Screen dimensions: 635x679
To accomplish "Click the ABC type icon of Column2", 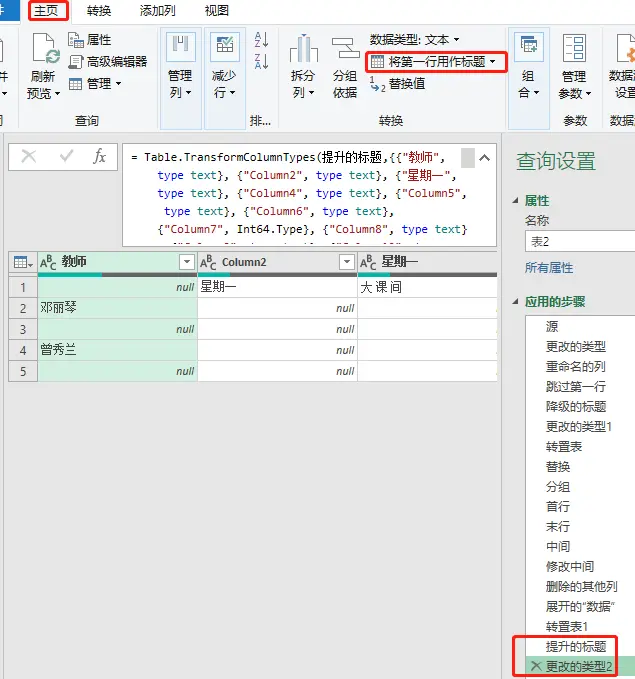I will (x=208, y=262).
